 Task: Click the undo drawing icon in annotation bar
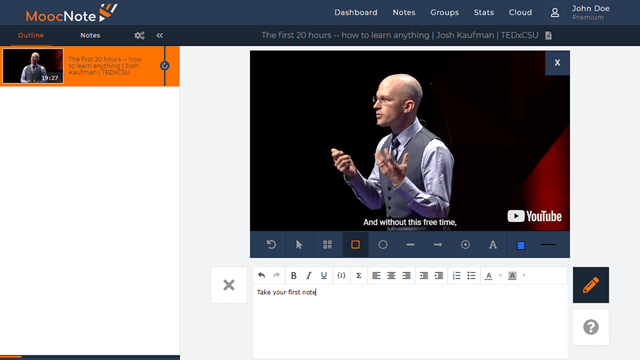(x=271, y=244)
